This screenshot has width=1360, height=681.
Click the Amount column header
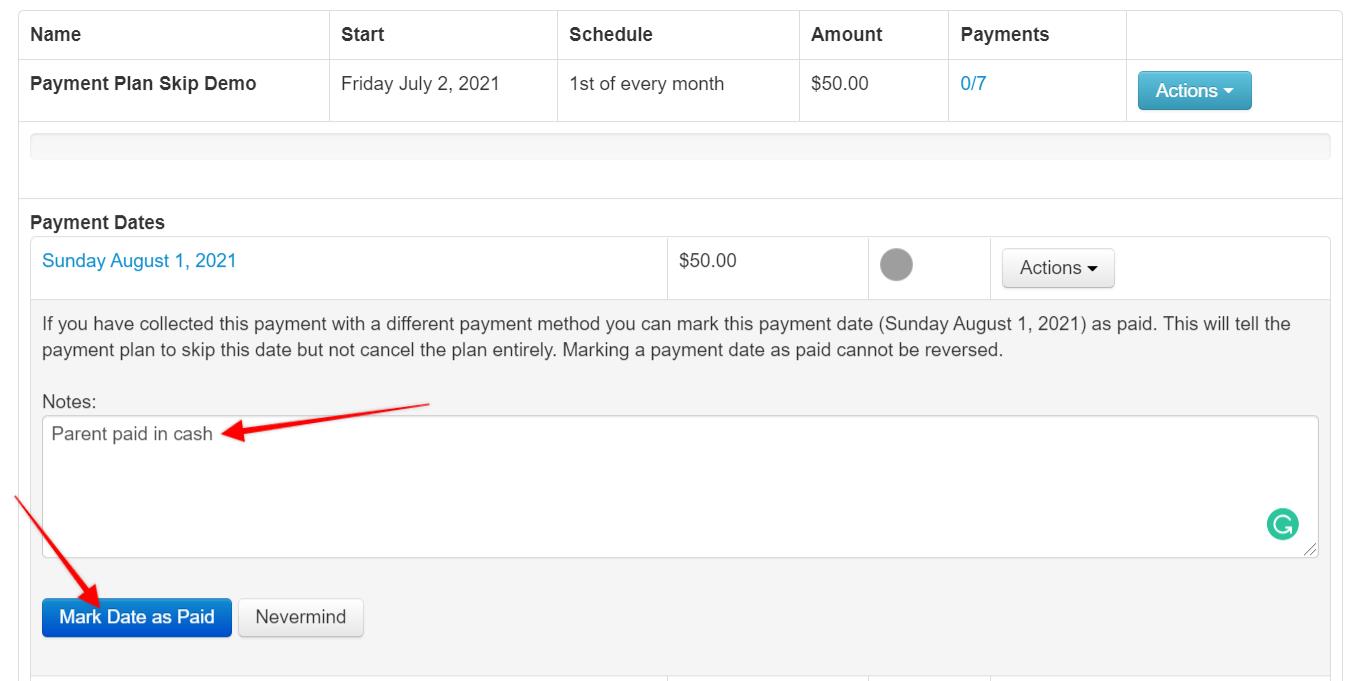pyautogui.click(x=846, y=35)
